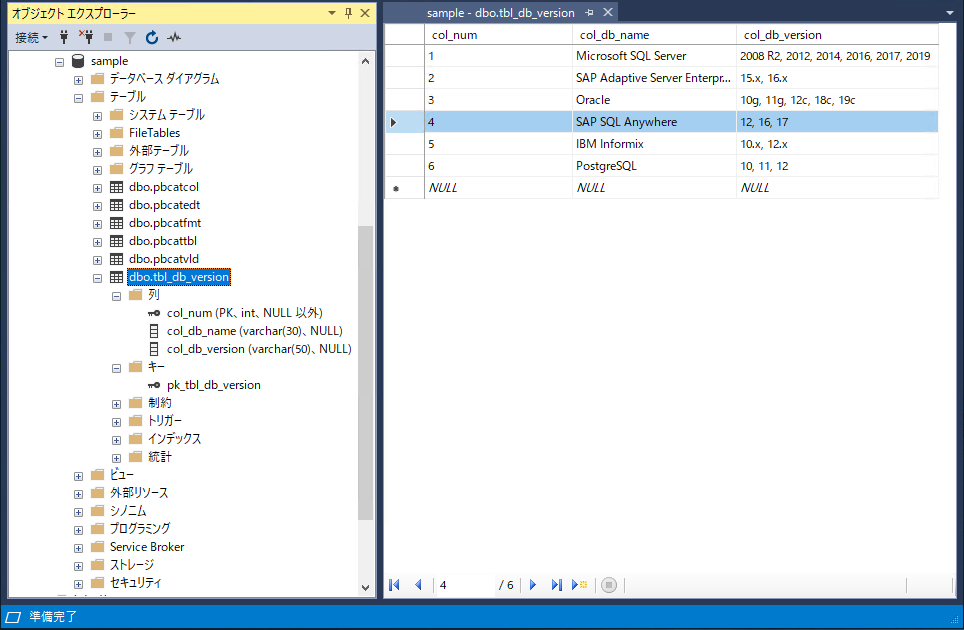
Task: Expand the インデックス folder
Action: tap(116, 439)
